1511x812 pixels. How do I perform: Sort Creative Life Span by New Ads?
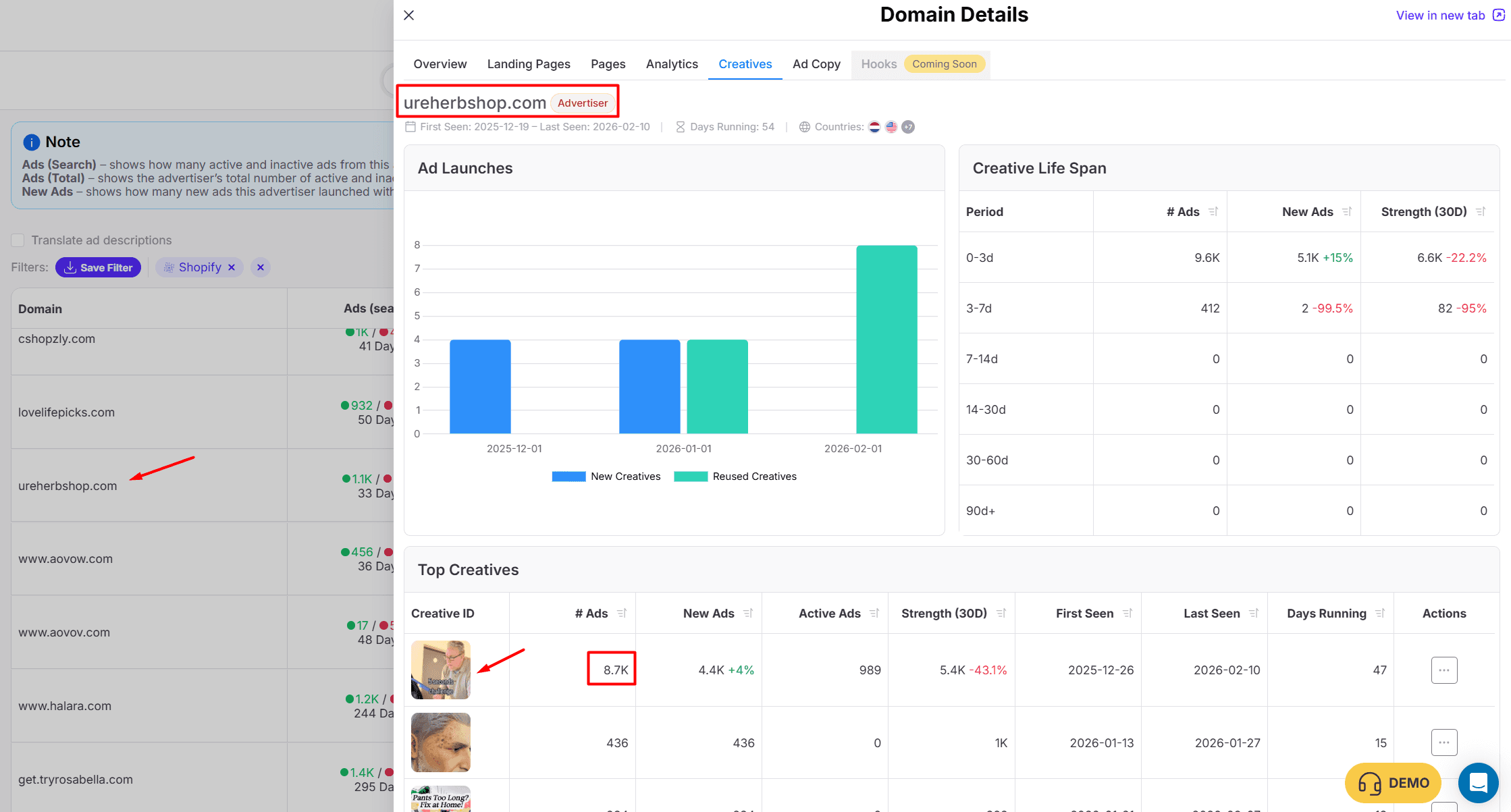(x=1347, y=212)
